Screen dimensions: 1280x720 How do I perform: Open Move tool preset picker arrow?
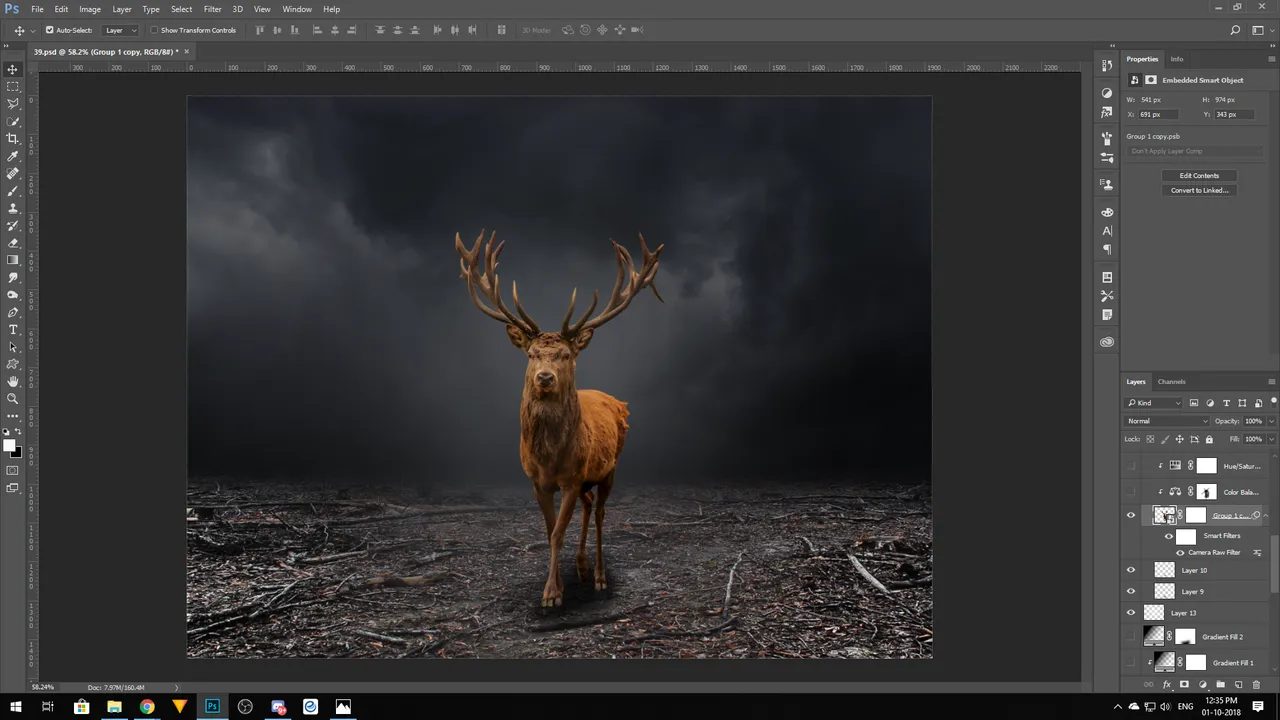[33, 30]
